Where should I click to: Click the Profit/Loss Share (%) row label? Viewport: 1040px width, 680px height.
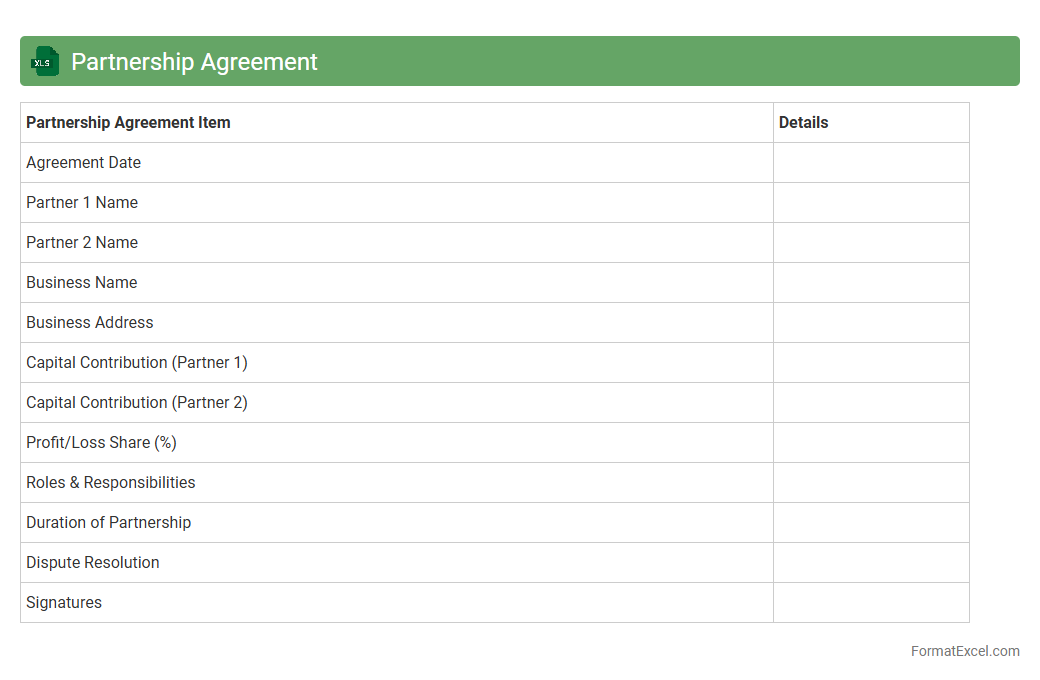point(101,443)
